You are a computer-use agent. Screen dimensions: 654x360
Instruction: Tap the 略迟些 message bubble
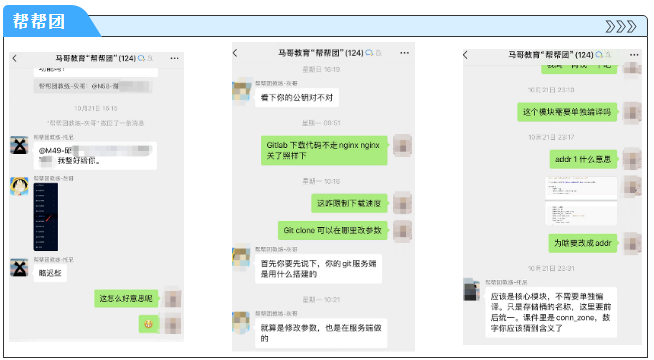50,273
